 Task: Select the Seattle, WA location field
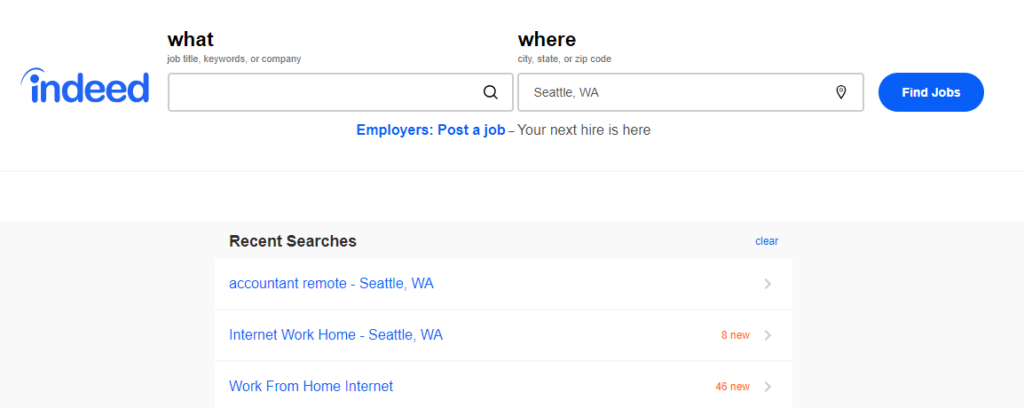pos(691,92)
